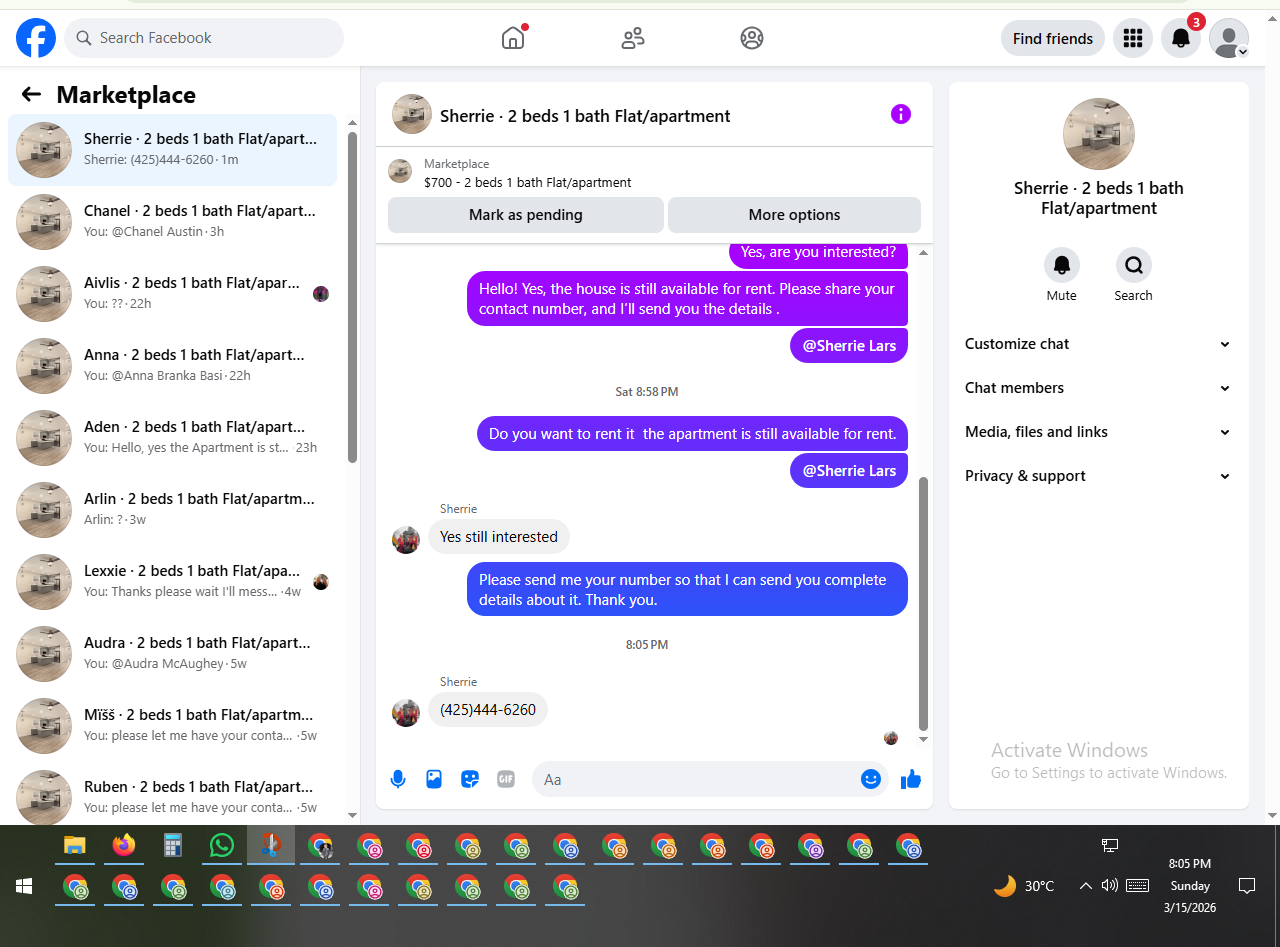Click the "Yes still interested" message
The height and width of the screenshot is (947, 1280).
(x=499, y=537)
